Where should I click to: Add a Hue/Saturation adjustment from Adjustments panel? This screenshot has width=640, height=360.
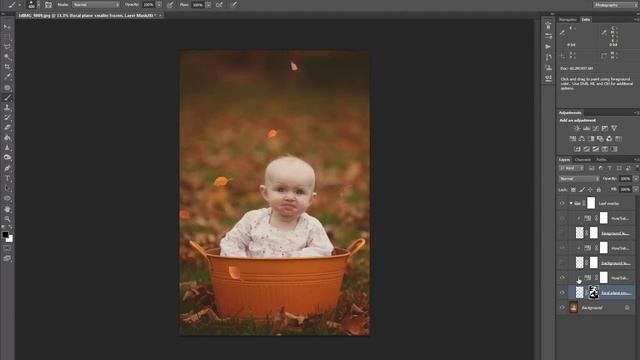[573, 139]
